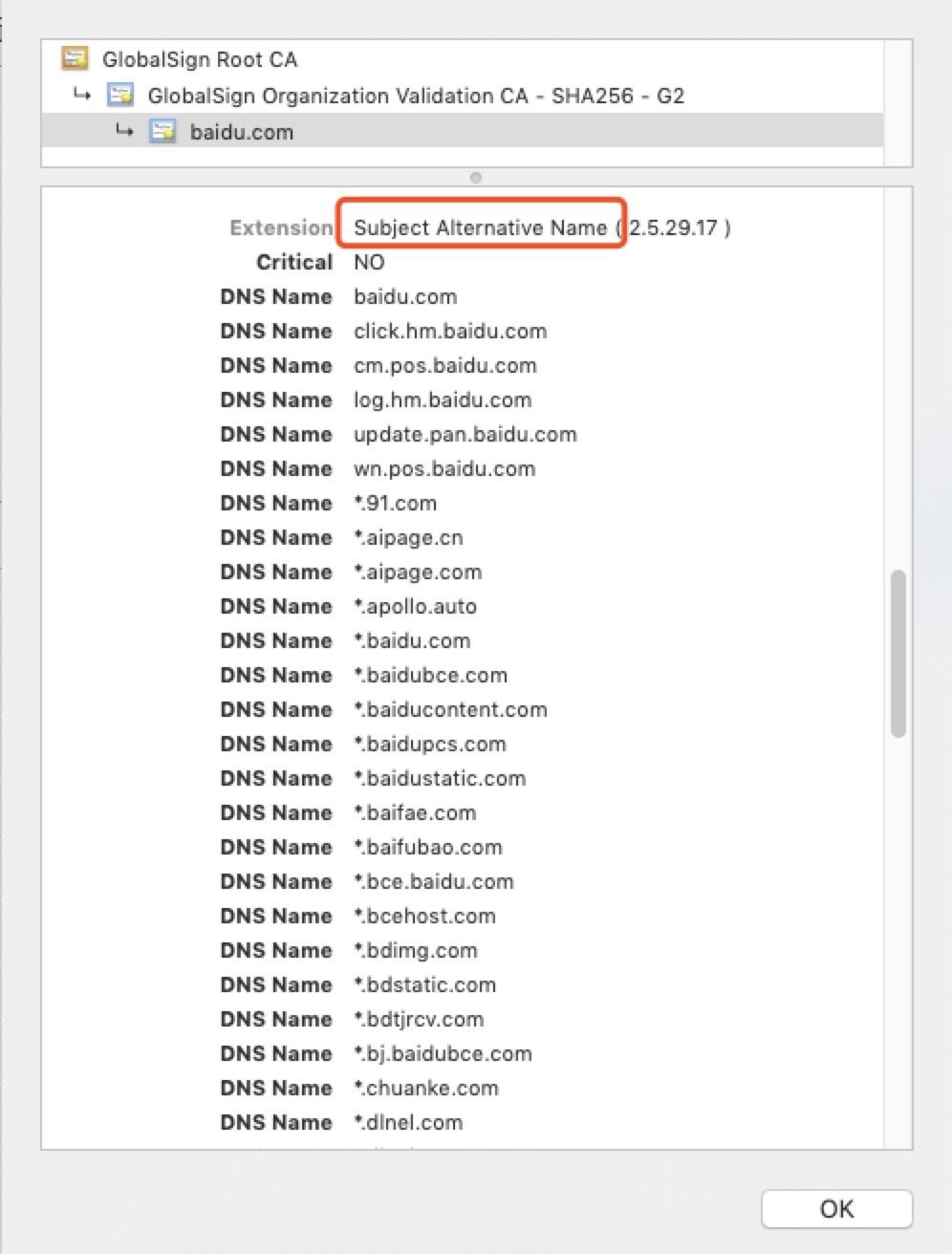Click OK to close the certificate dialog

[x=836, y=1209]
